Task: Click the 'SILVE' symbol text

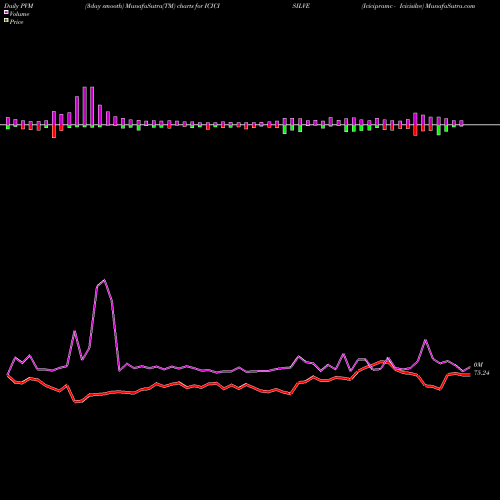Action: point(301,6)
